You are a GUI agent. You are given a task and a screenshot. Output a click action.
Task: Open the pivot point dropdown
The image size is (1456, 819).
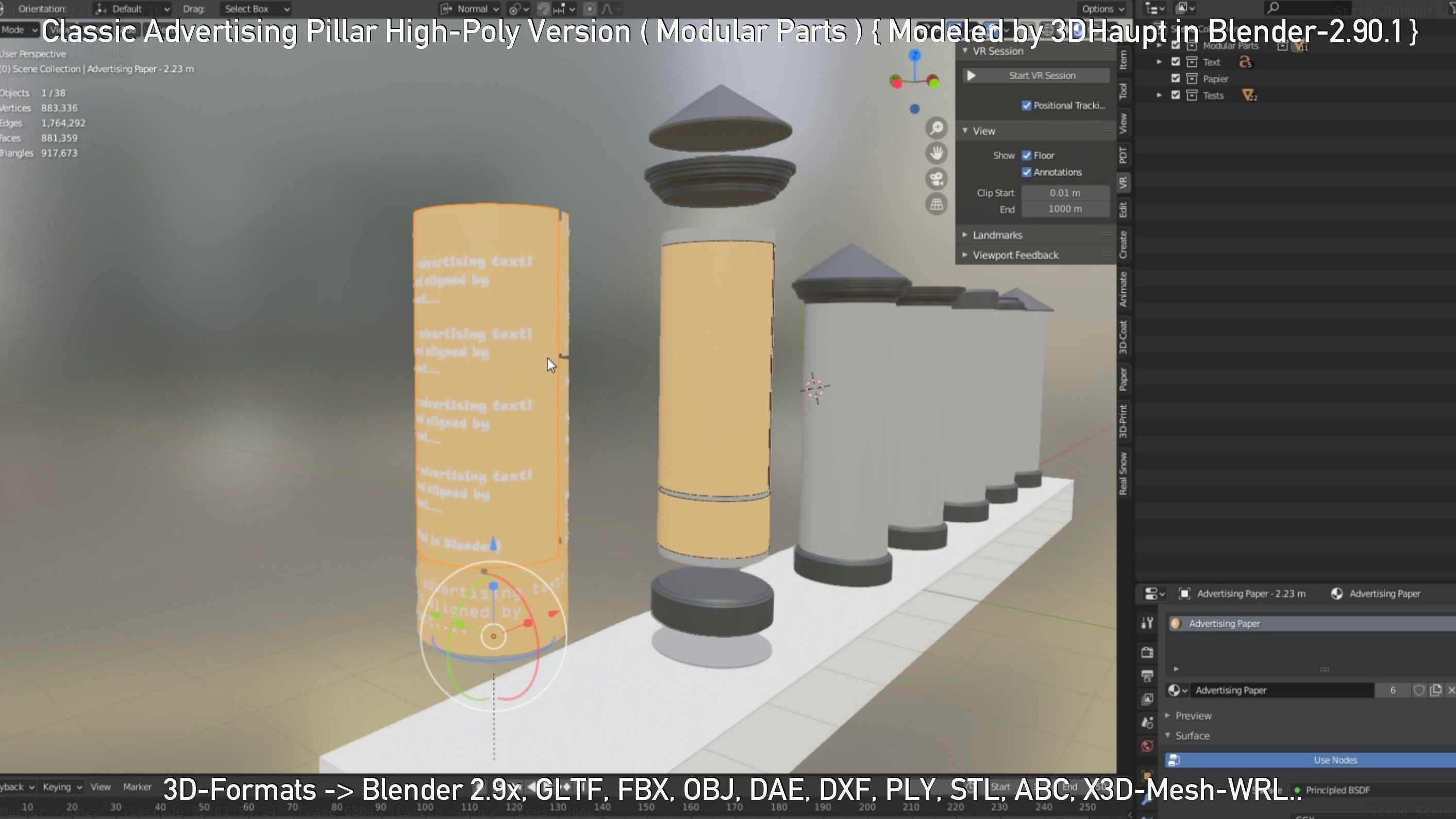click(x=518, y=9)
